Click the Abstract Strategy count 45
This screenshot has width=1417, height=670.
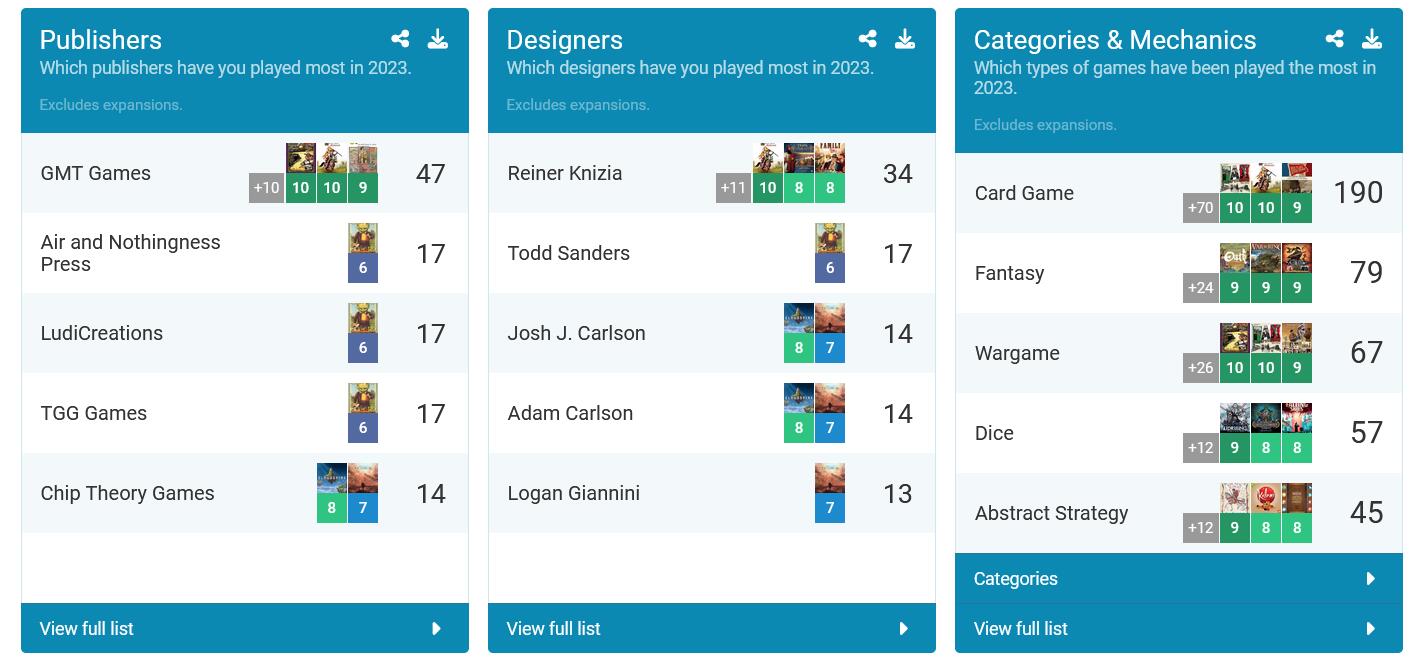(1366, 513)
